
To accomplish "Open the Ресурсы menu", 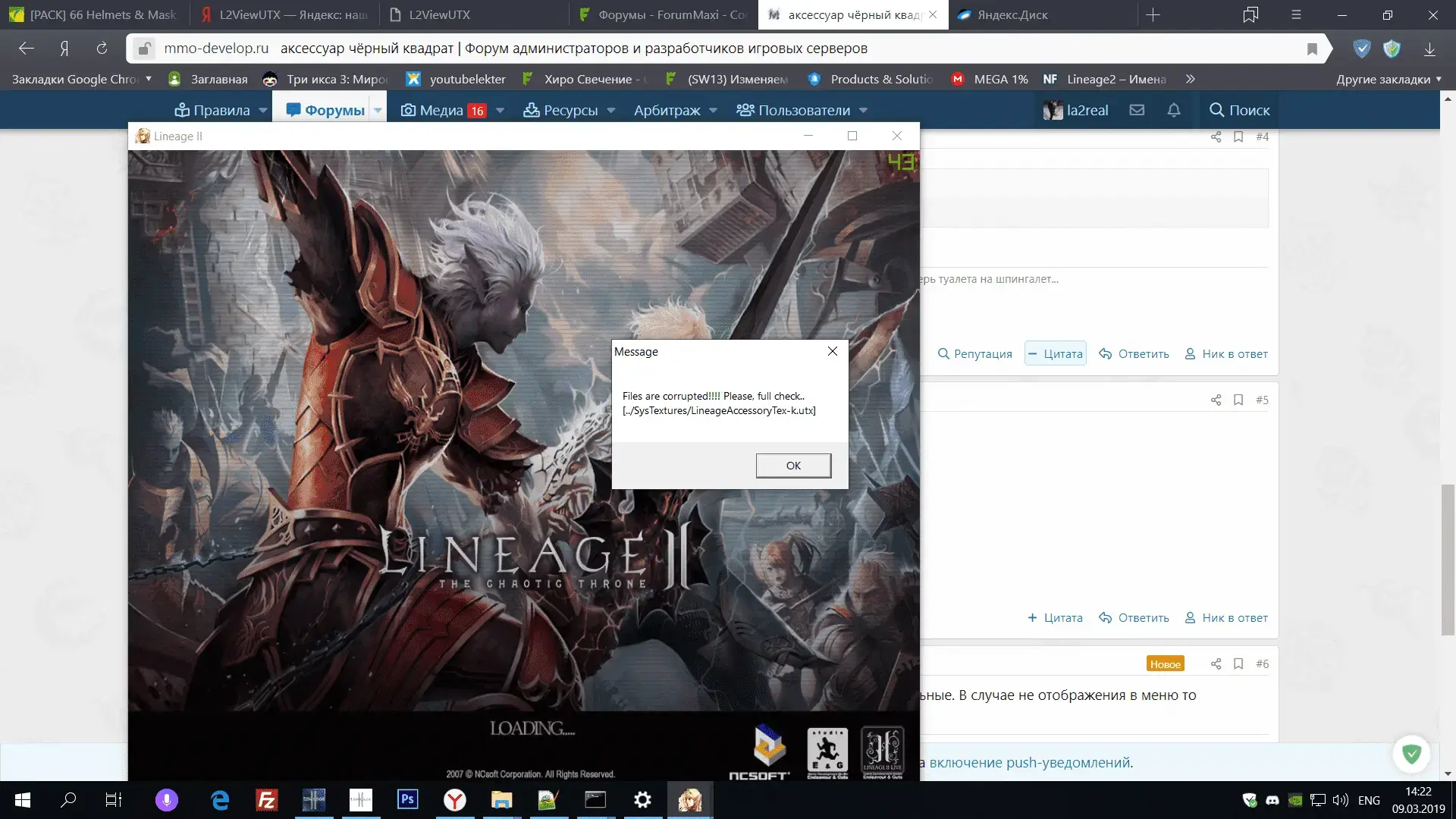I will coord(561,110).
